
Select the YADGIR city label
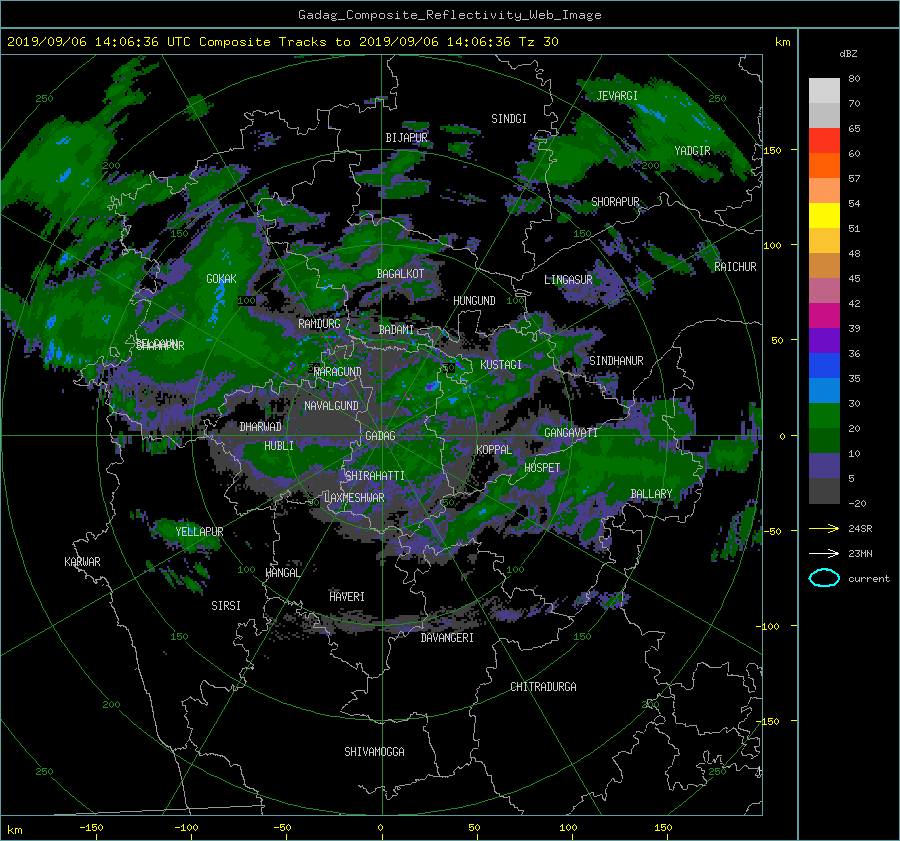(692, 151)
